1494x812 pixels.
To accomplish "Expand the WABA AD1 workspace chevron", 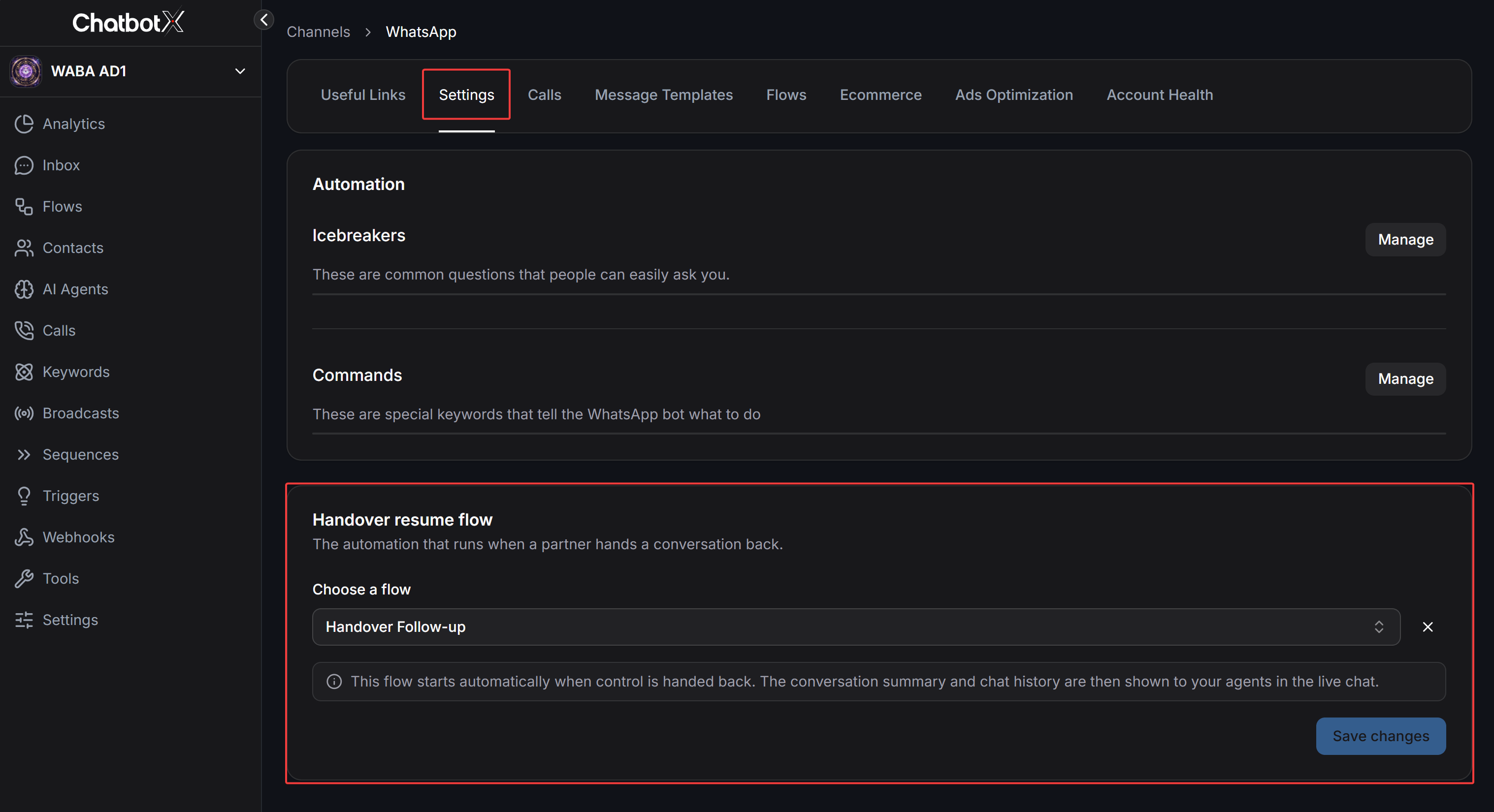I will coord(240,71).
